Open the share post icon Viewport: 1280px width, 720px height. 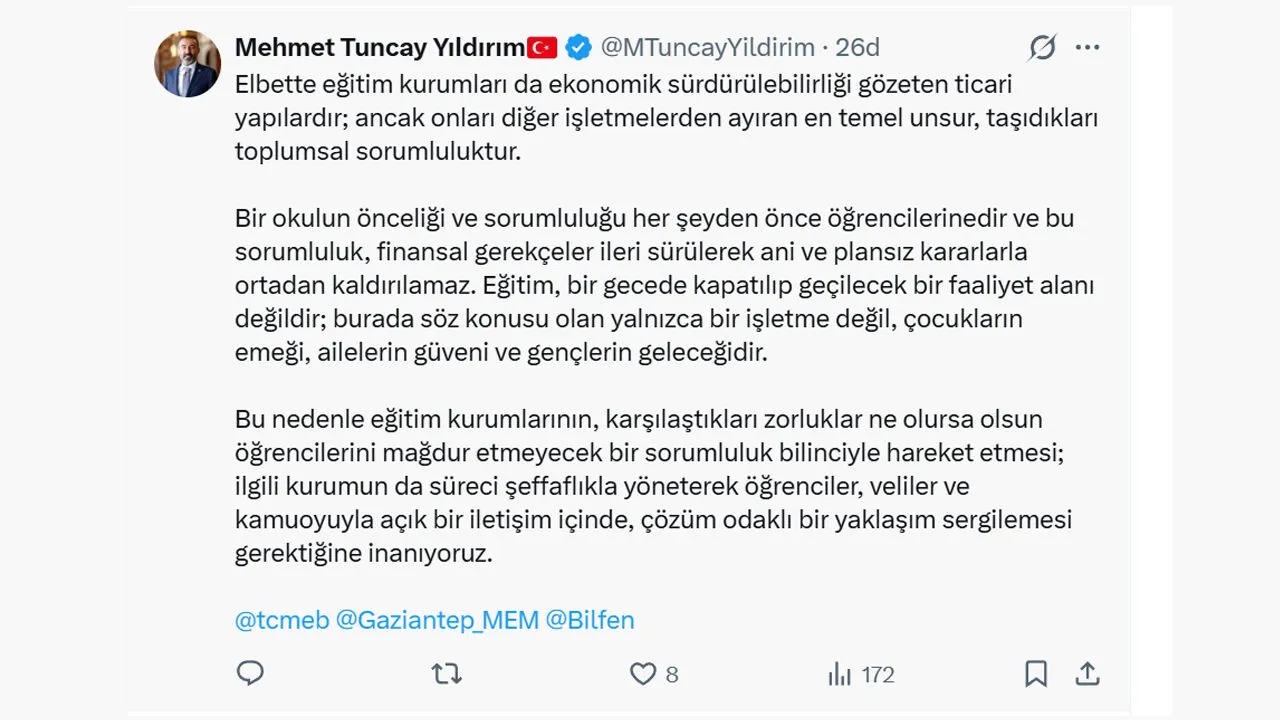coord(1087,673)
